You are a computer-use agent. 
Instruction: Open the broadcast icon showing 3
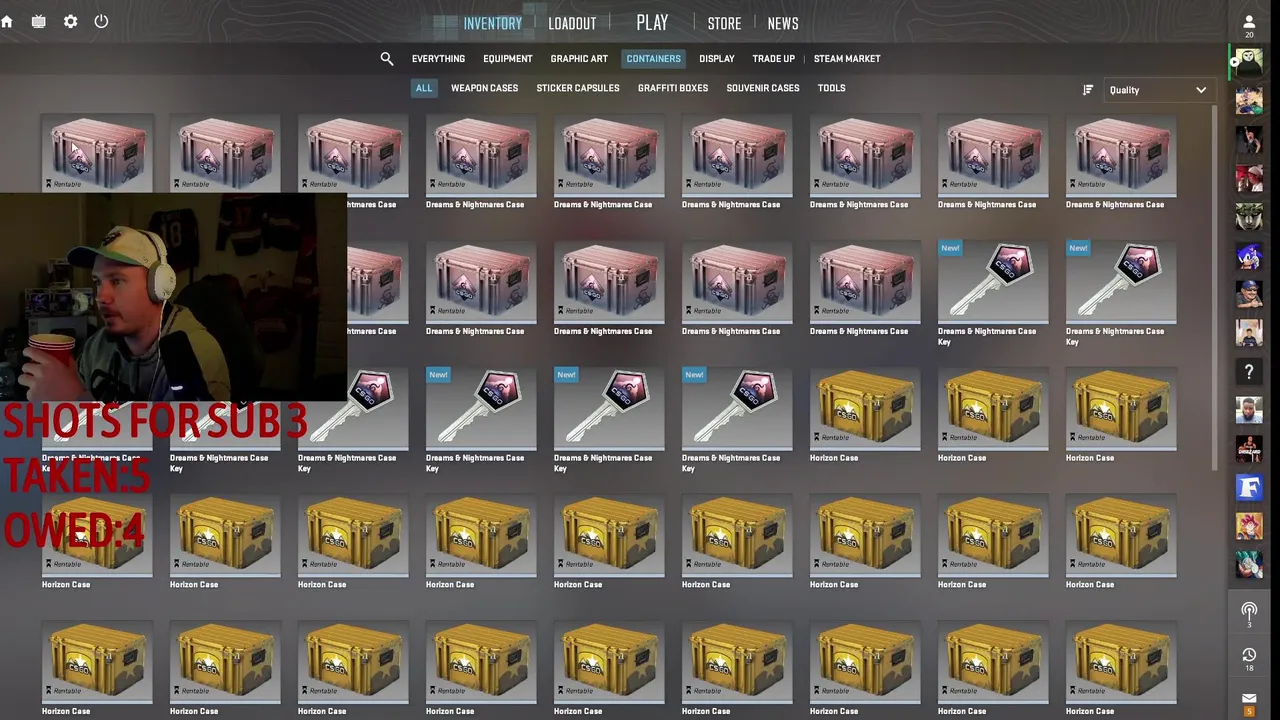tap(1249, 613)
